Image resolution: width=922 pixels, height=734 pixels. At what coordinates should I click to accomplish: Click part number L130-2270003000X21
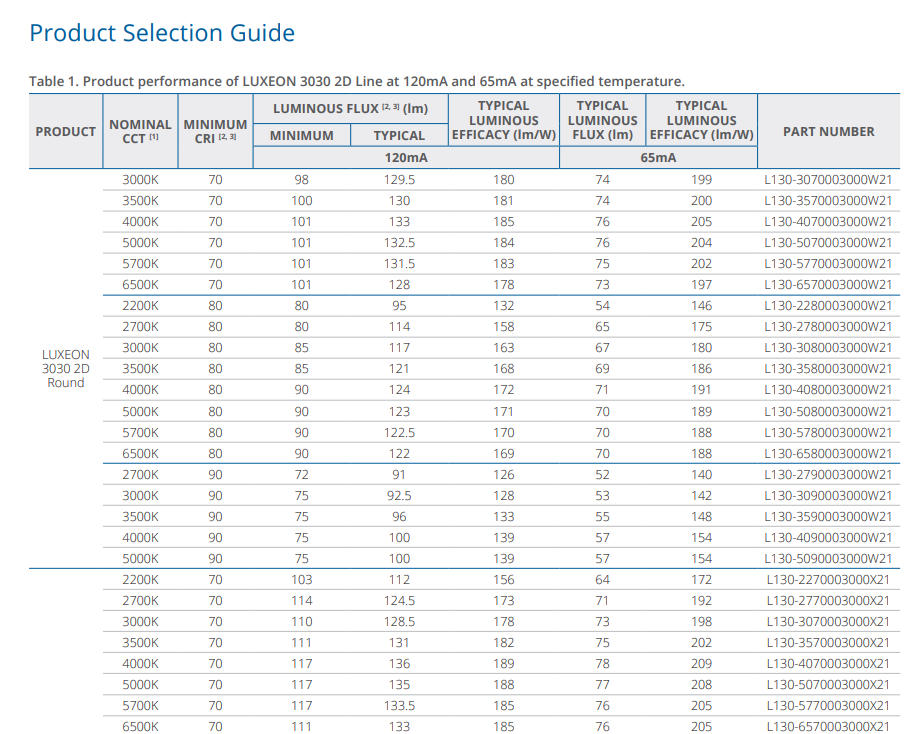828,580
